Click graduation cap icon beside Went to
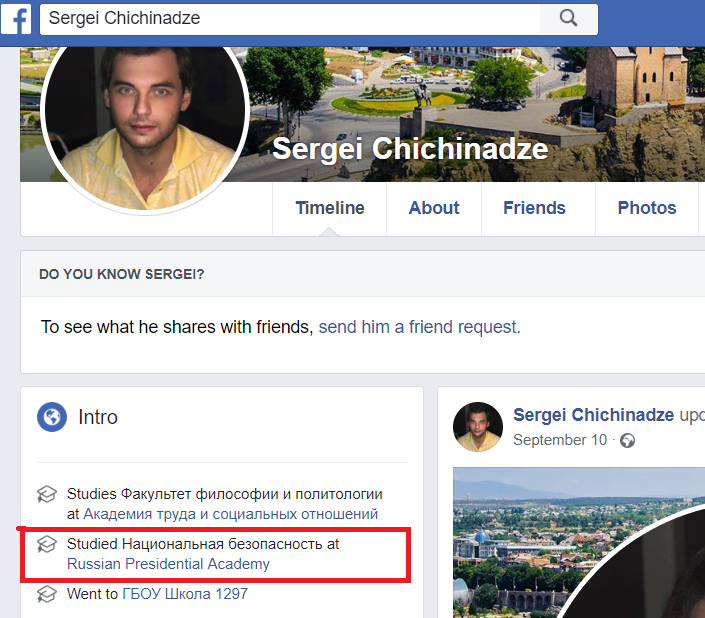The image size is (705, 618). (x=46, y=594)
